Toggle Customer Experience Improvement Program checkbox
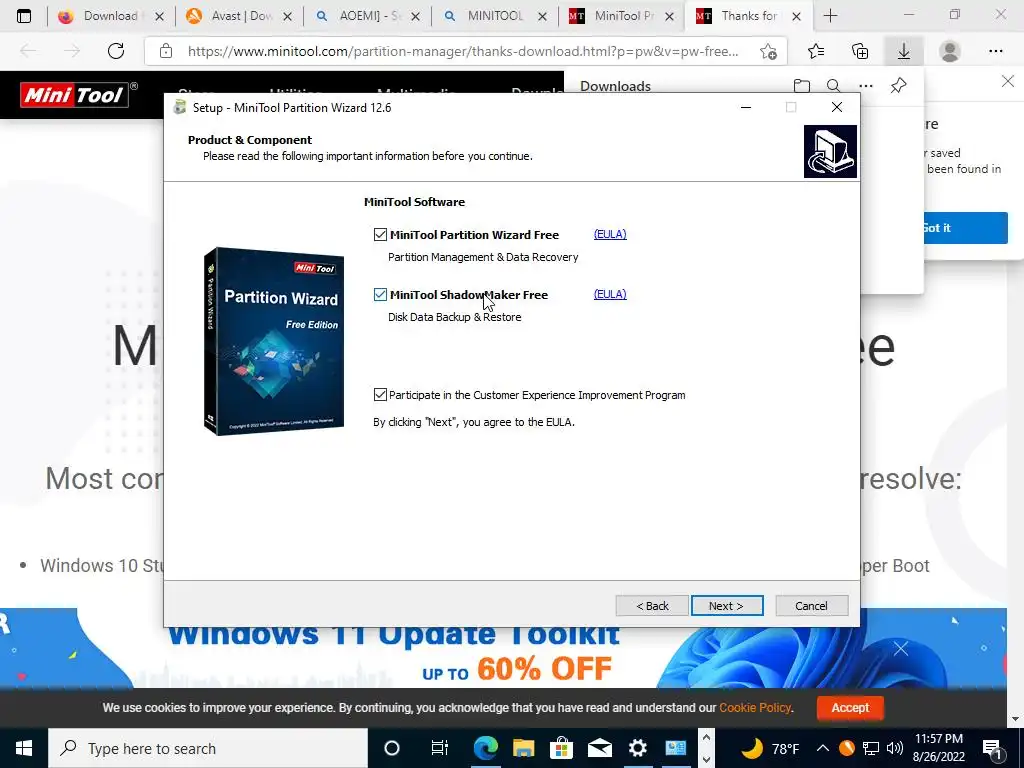1024x768 pixels. (x=380, y=394)
